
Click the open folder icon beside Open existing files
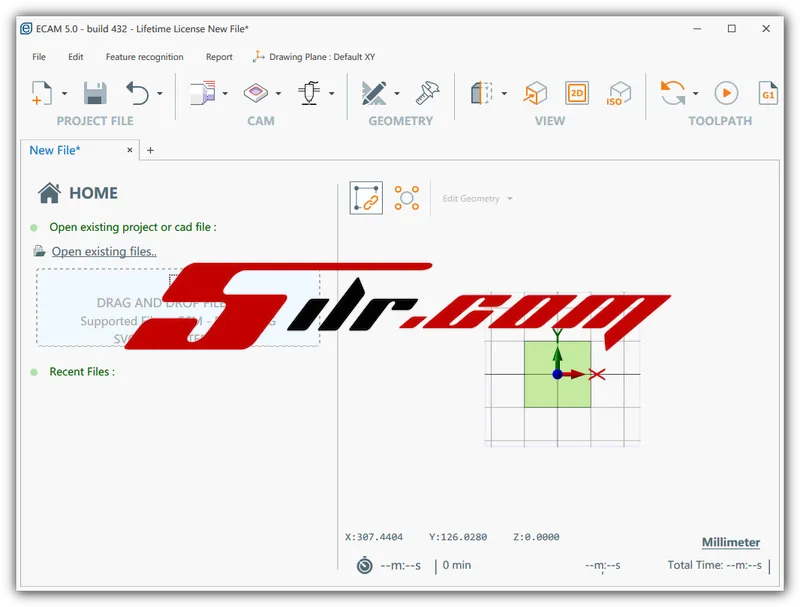[39, 251]
